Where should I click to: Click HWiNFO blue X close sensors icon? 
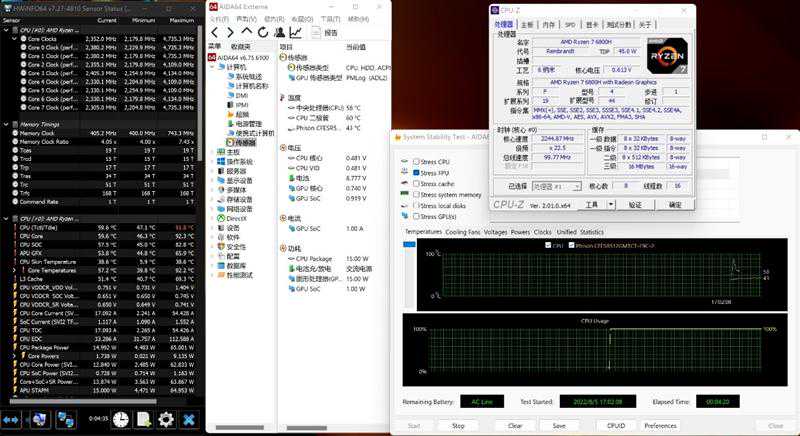click(188, 419)
